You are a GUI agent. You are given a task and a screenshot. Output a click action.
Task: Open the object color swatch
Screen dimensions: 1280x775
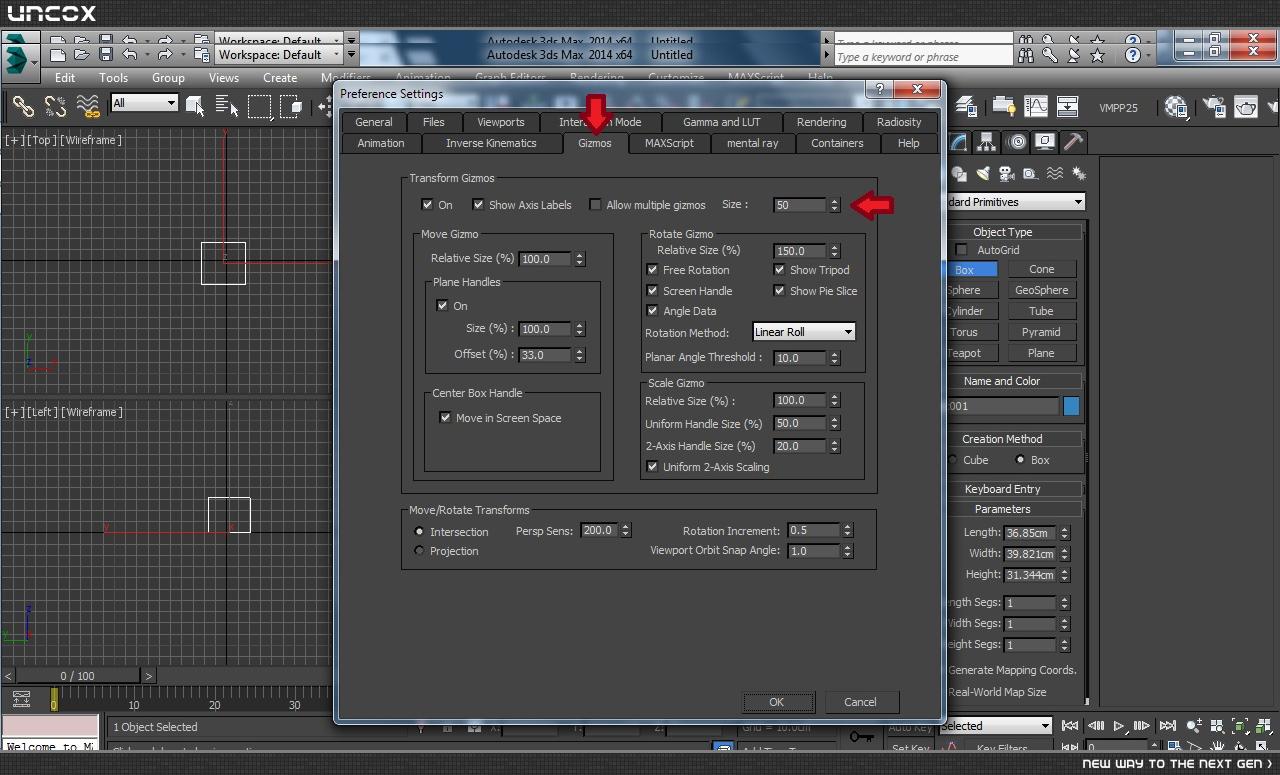(x=1071, y=406)
